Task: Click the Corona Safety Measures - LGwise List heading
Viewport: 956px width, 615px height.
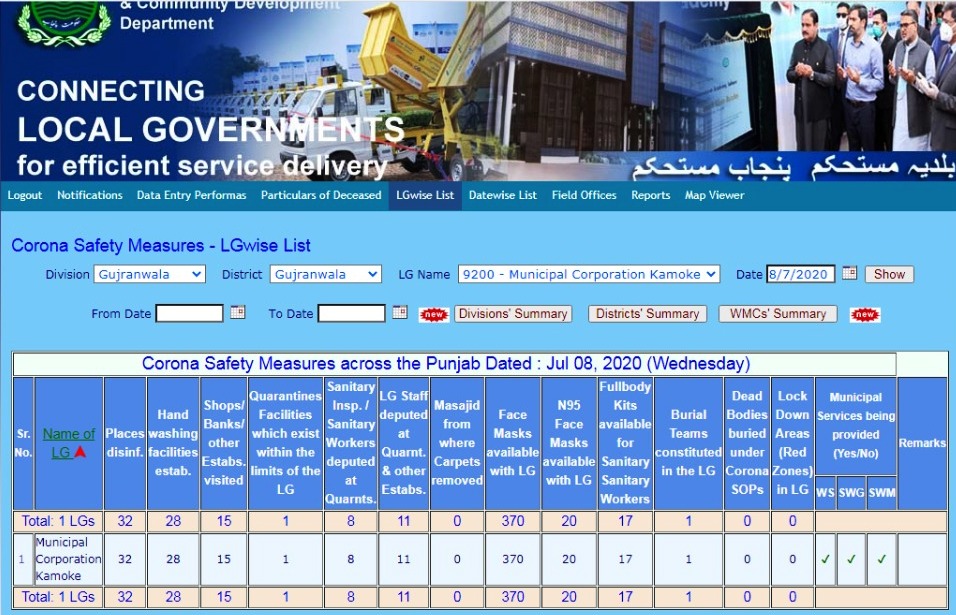Action: coord(161,246)
